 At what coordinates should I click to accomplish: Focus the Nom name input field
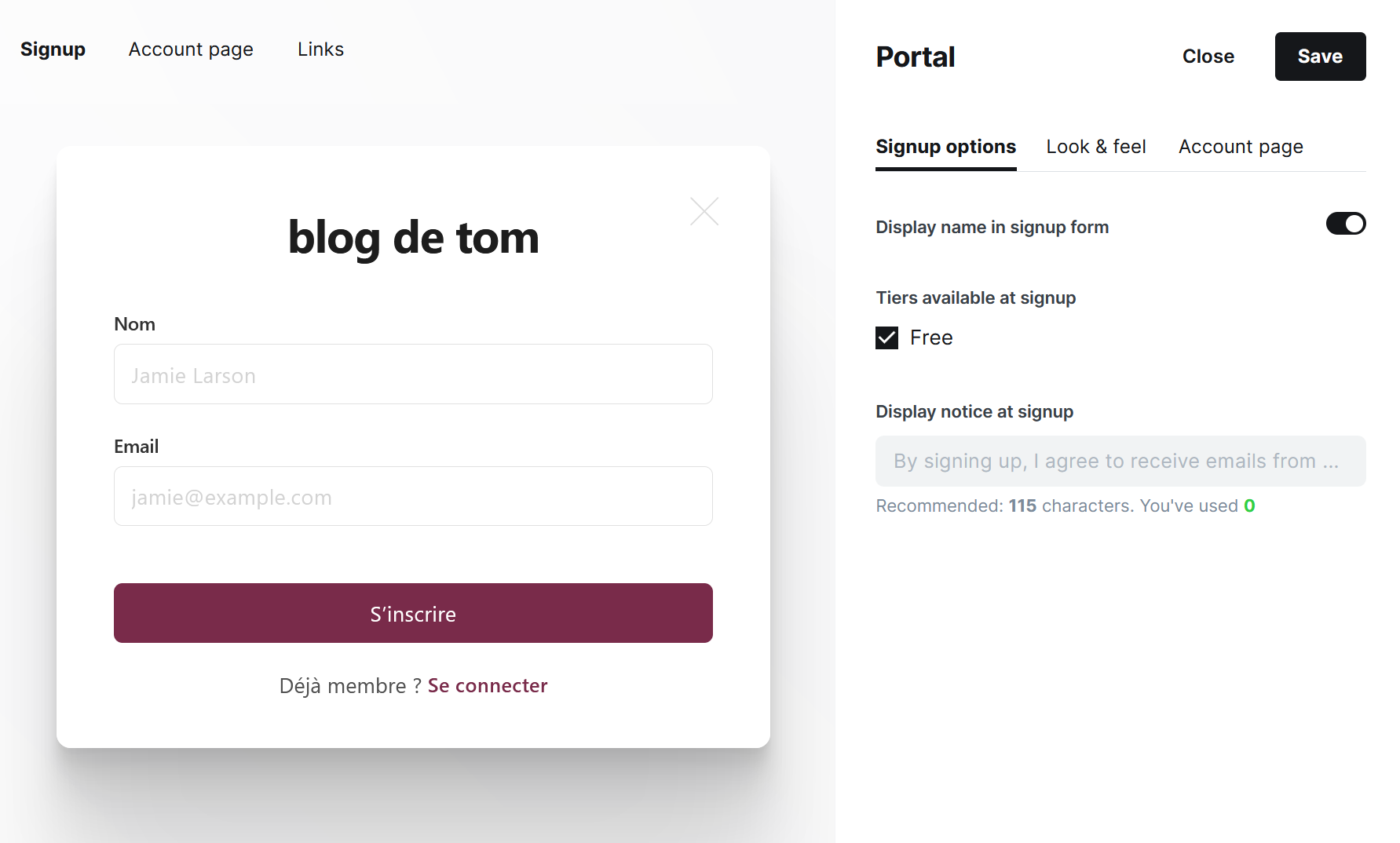coord(413,374)
